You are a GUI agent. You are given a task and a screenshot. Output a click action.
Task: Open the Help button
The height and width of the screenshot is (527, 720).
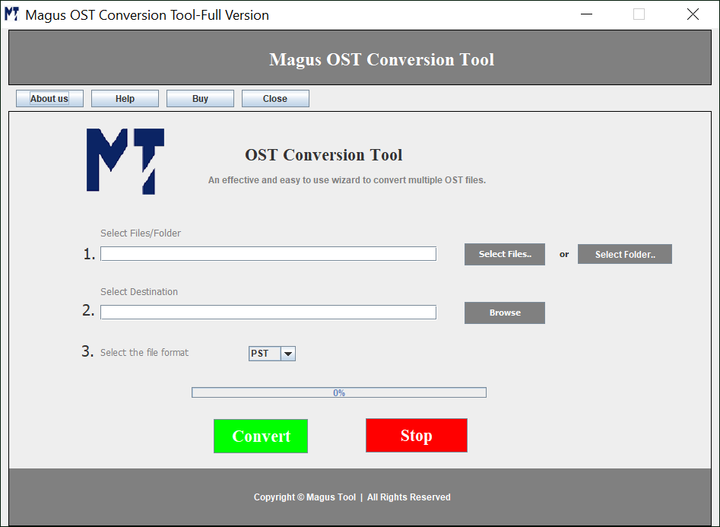tap(125, 99)
